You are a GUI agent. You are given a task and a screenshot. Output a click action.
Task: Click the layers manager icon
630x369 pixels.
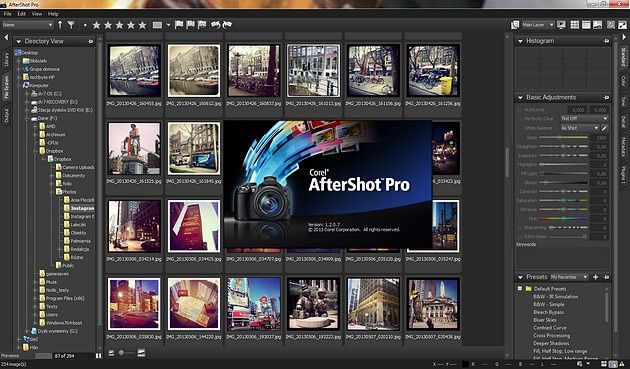pyautogui.click(x=515, y=25)
